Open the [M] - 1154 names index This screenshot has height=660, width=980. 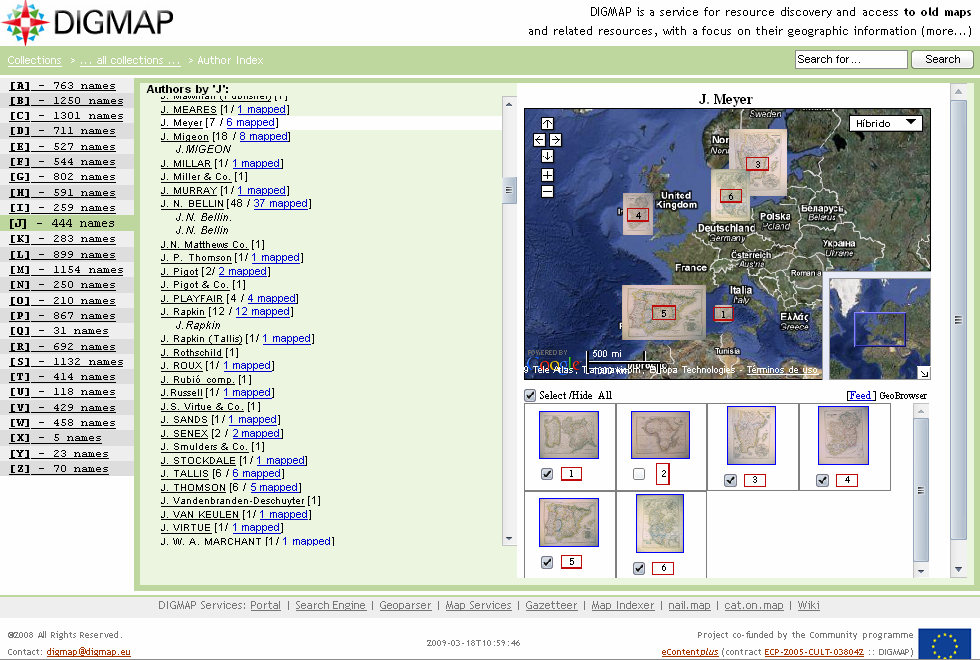click(66, 269)
